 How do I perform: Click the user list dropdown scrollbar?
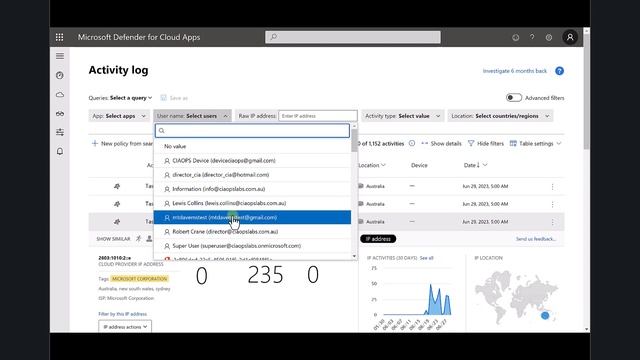click(354, 141)
